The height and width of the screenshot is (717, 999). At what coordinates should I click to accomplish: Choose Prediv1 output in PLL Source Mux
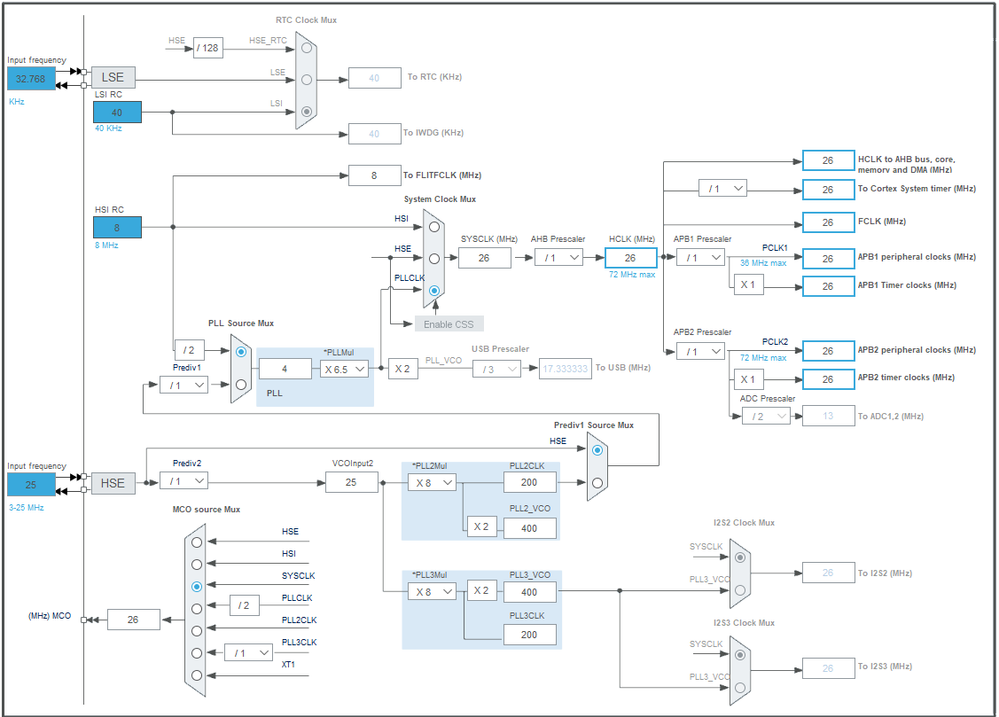point(241,384)
